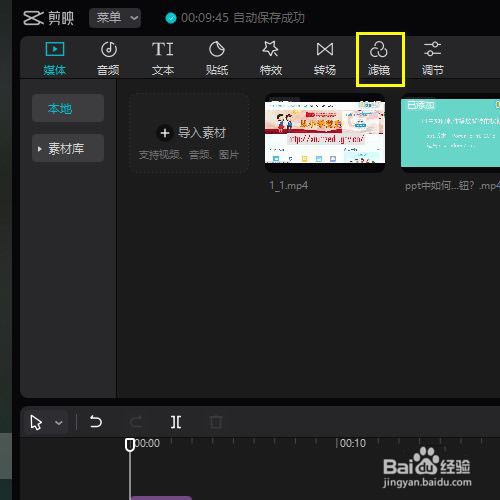
Task: Open the 文本 text tab
Action: (163, 58)
